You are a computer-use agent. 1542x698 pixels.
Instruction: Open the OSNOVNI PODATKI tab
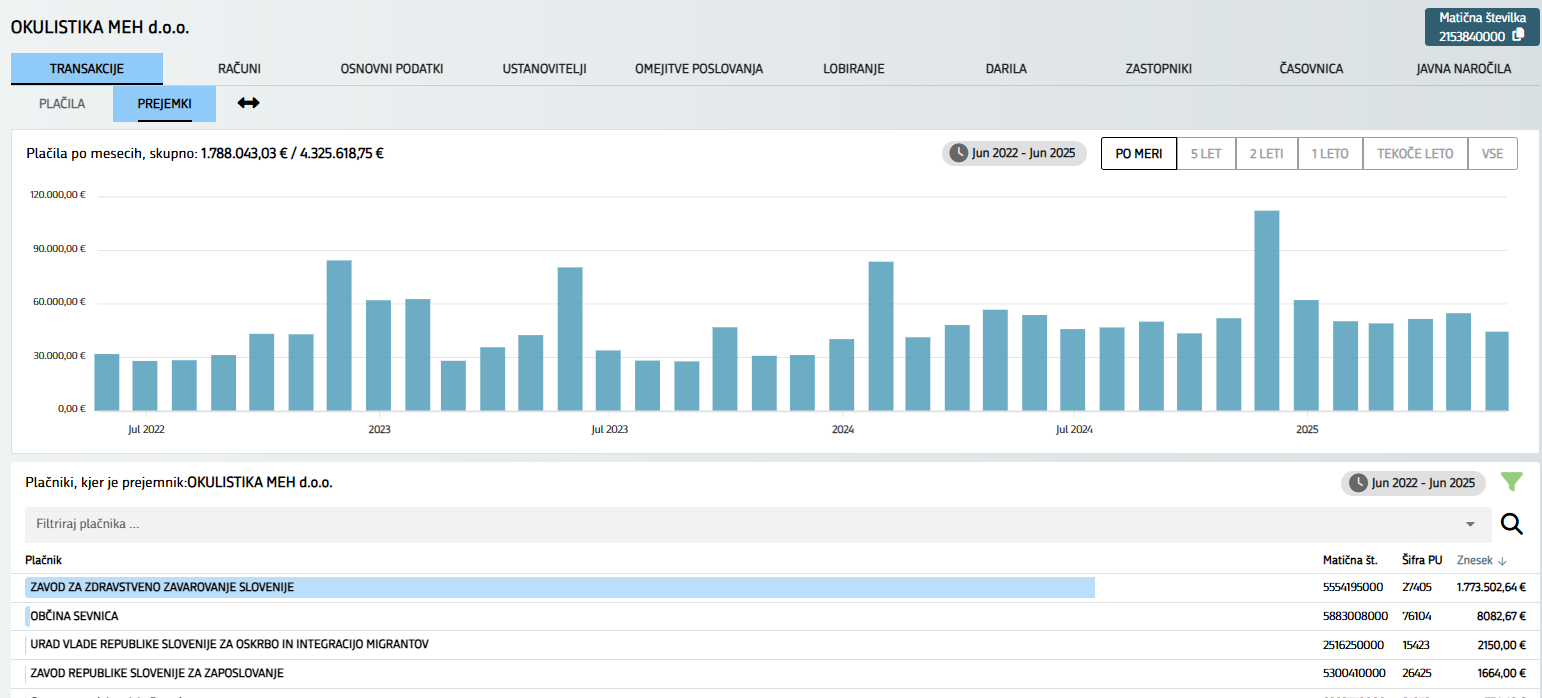click(x=391, y=69)
